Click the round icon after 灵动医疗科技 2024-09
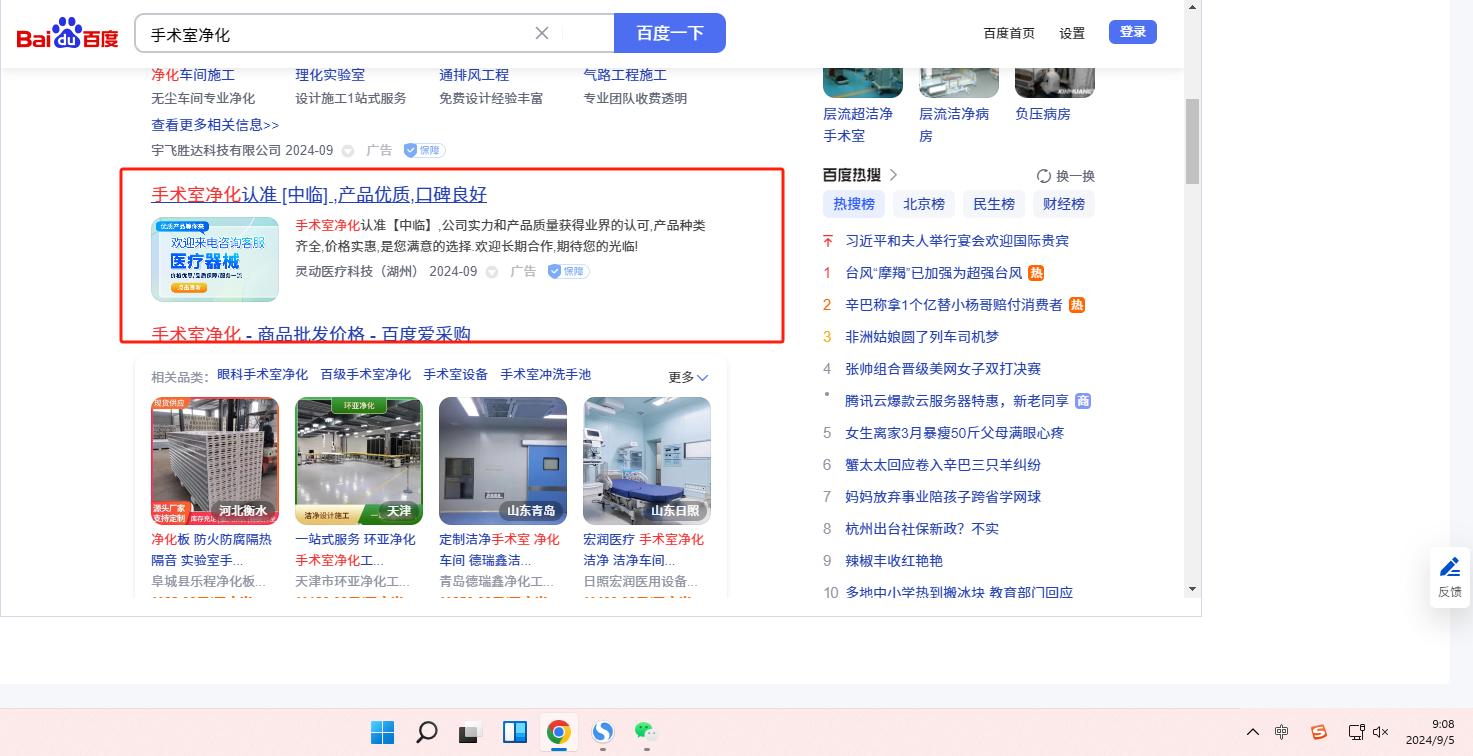The height and width of the screenshot is (756, 1473). (492, 272)
